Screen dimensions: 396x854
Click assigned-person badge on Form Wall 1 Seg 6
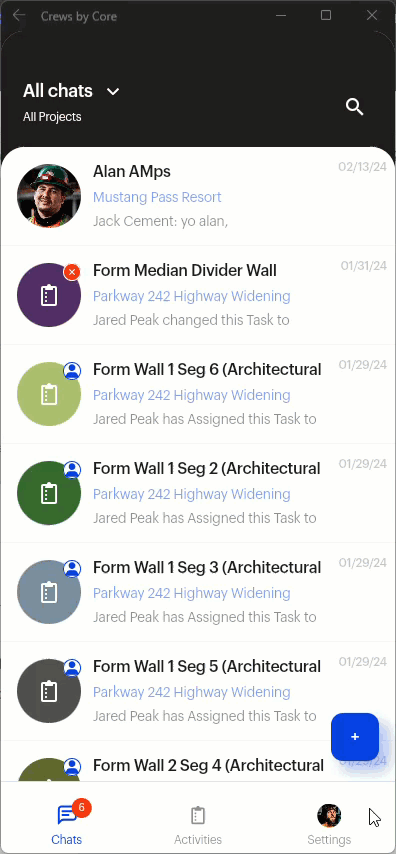(x=72, y=370)
